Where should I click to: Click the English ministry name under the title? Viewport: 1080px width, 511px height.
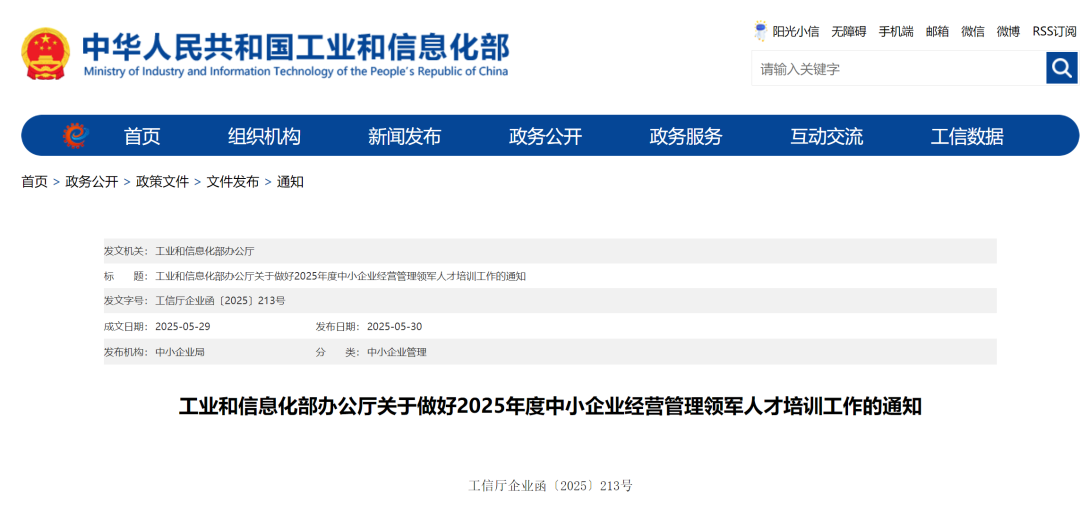(x=295, y=72)
